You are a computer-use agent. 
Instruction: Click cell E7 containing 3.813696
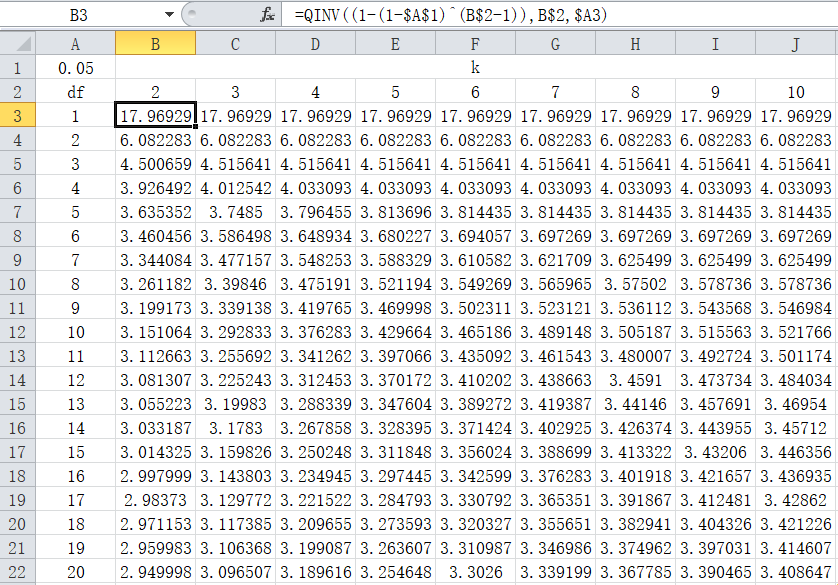395,212
